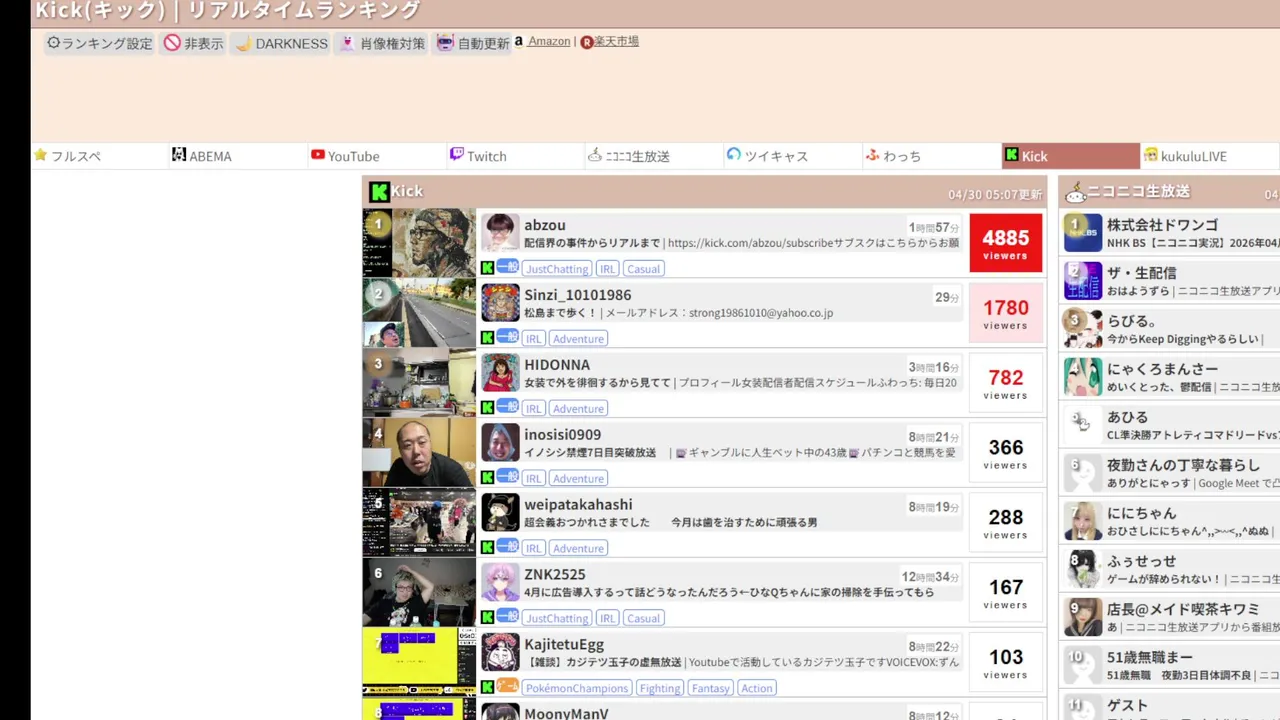Click MoonyManV's profile avatar

(500, 712)
